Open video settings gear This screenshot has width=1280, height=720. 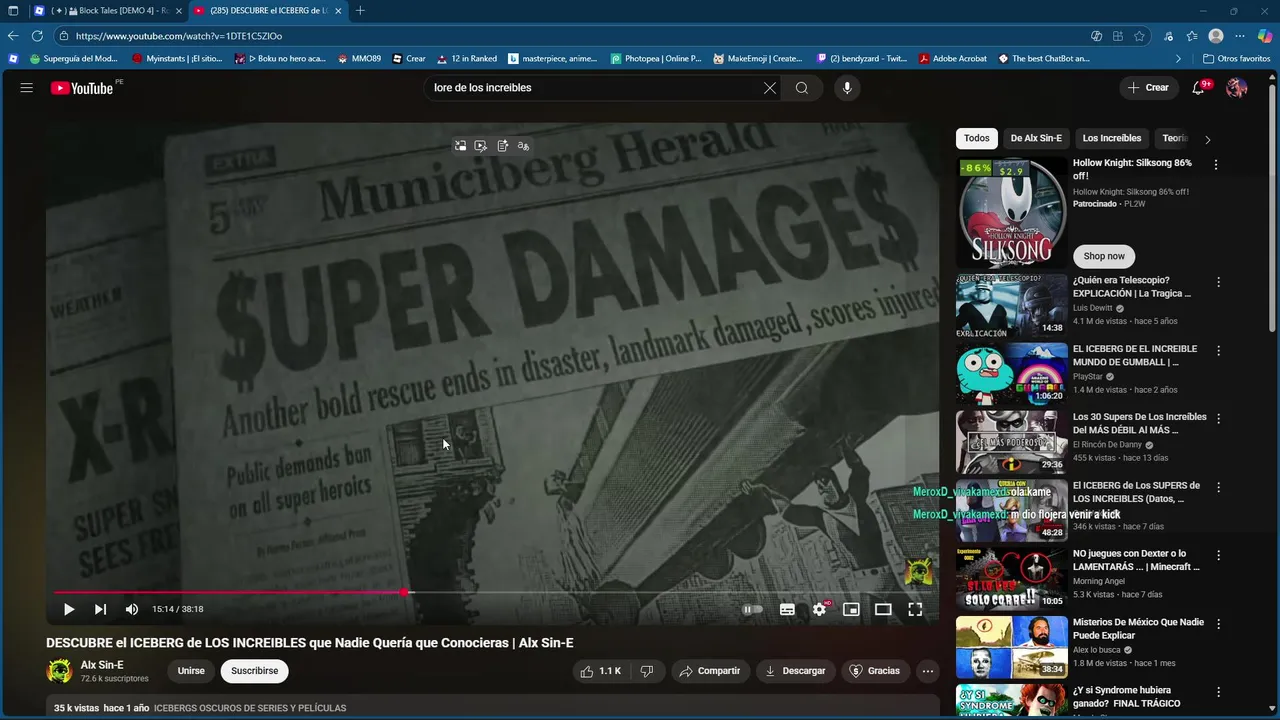point(819,609)
